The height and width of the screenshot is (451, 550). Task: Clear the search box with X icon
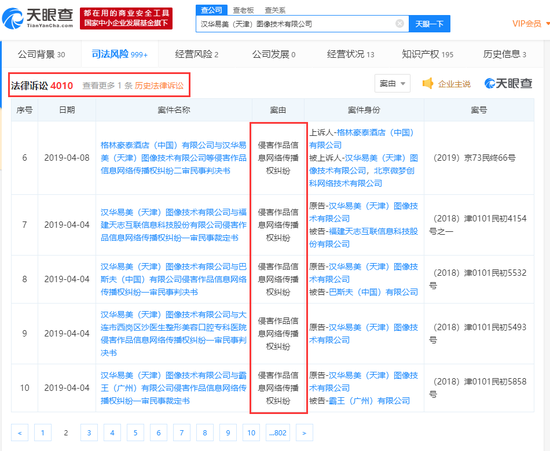[400, 23]
